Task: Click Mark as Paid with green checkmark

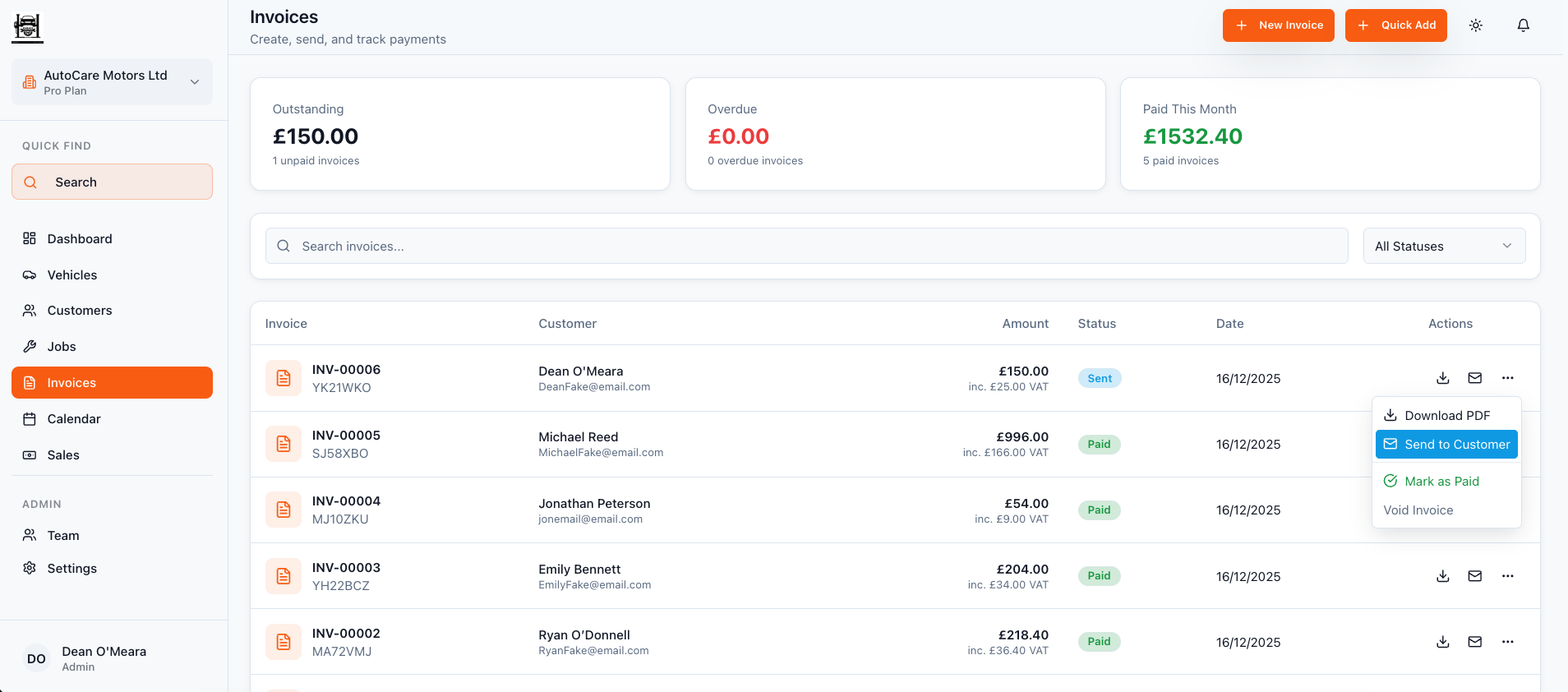Action: 1441,481
